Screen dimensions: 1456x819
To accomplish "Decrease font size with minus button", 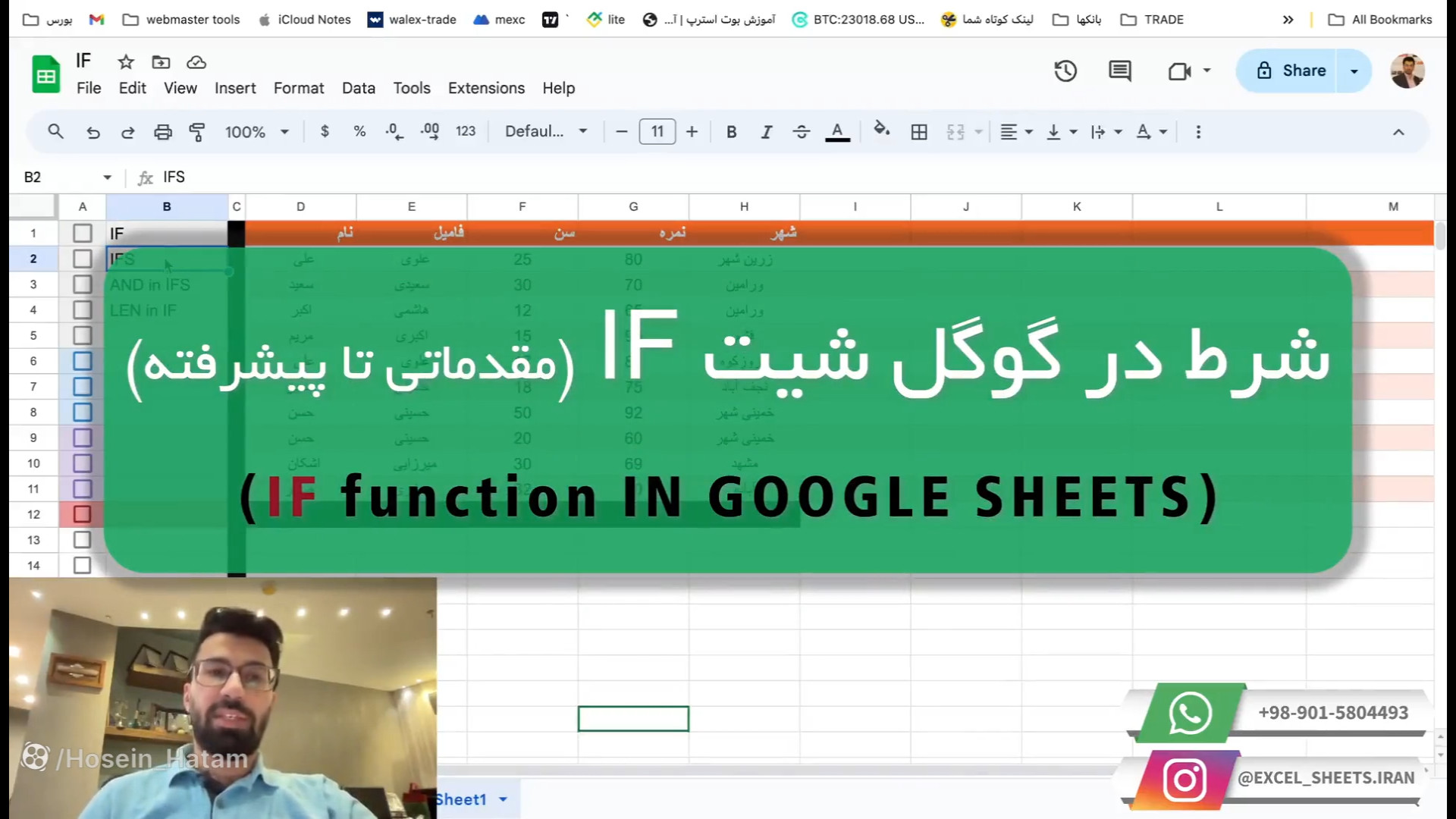I will (622, 132).
